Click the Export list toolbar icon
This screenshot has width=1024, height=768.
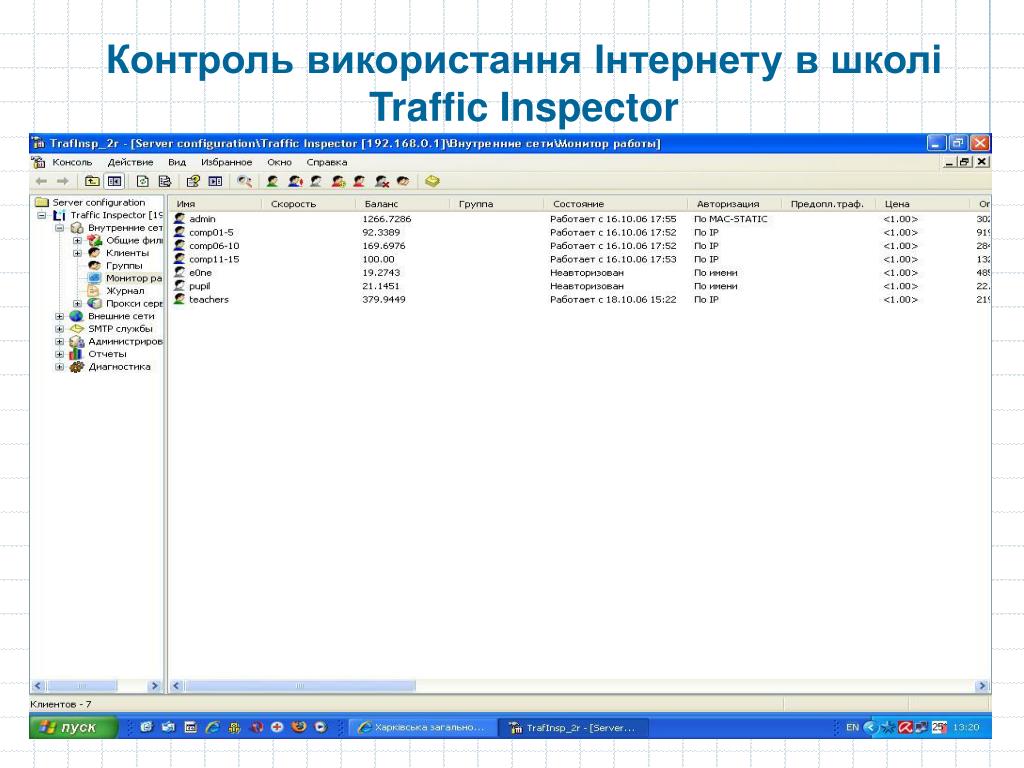[165, 182]
